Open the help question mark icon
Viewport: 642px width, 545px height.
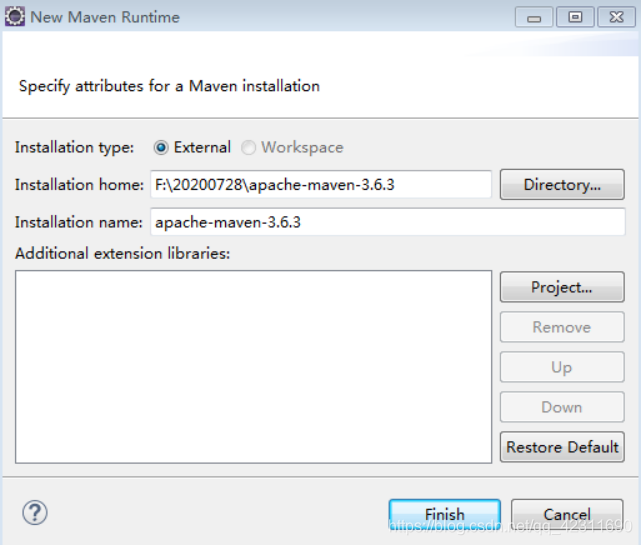[x=35, y=512]
